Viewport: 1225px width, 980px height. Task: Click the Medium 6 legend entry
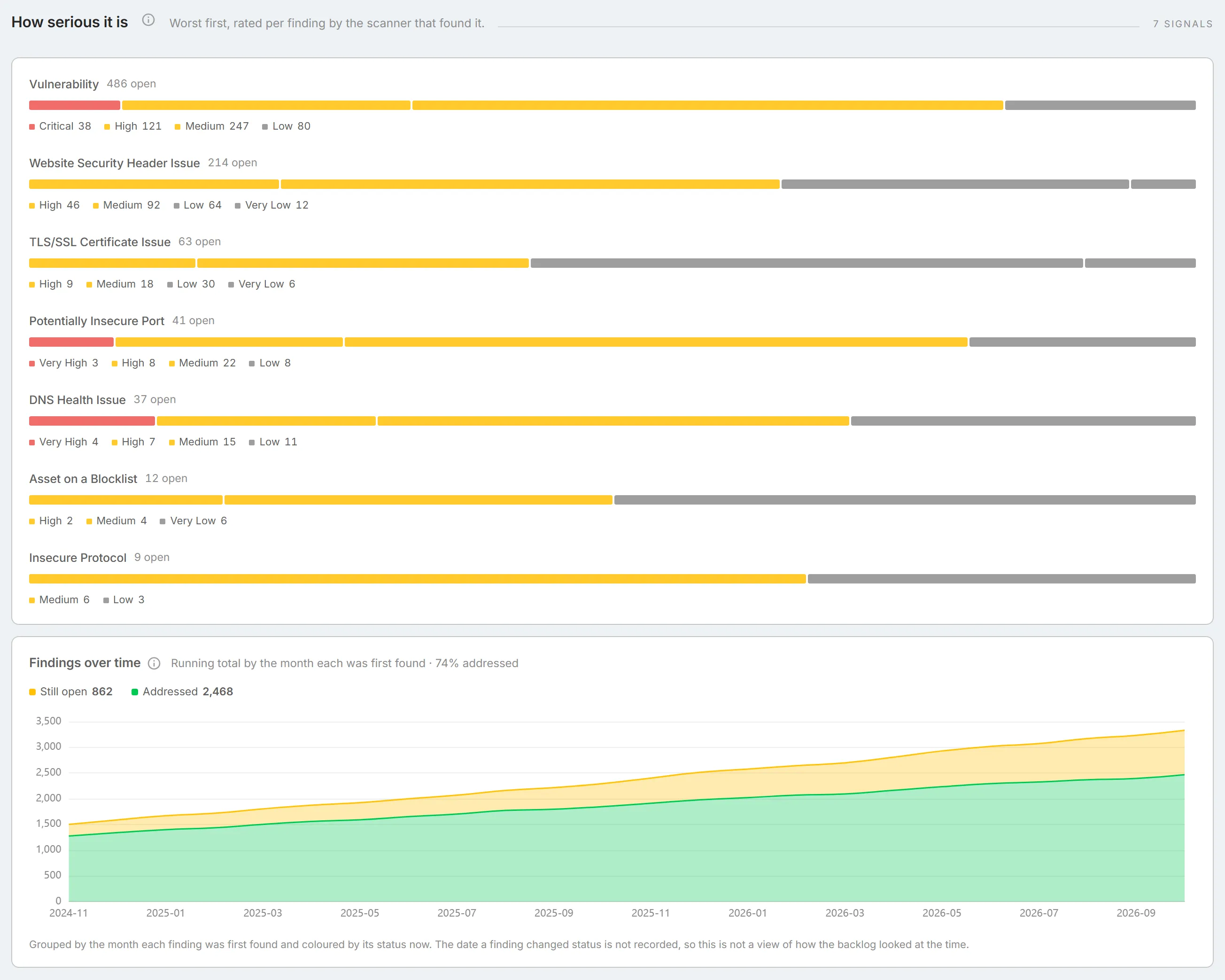pyautogui.click(x=60, y=600)
